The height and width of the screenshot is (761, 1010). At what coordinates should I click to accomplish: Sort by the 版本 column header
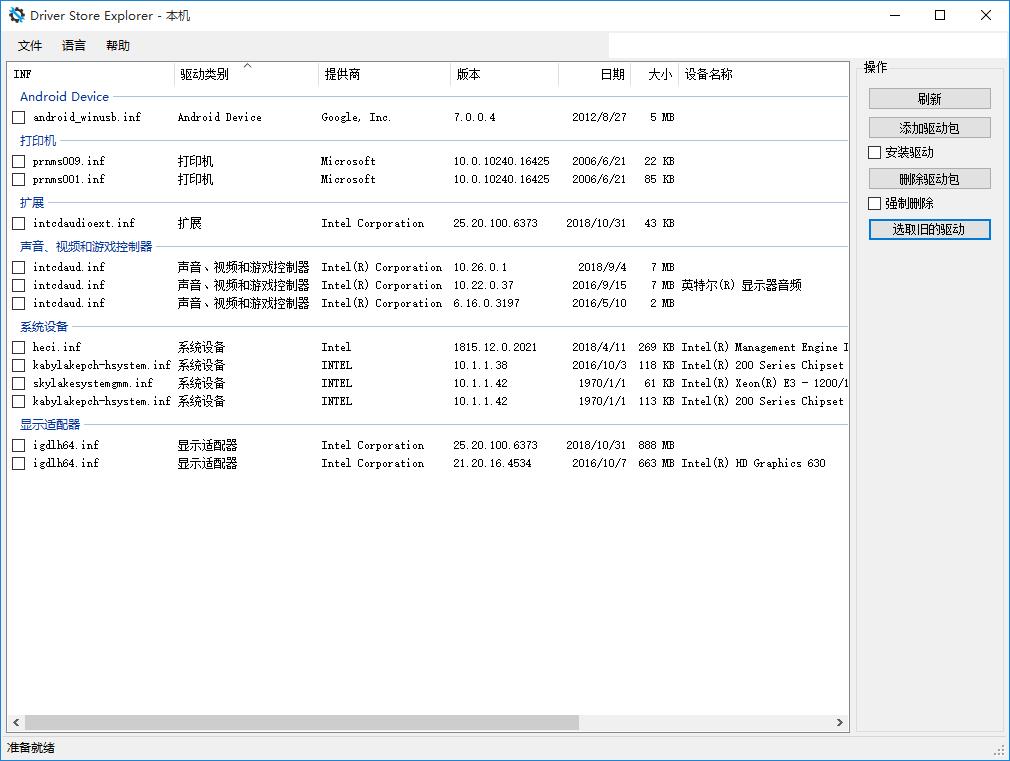coord(504,74)
